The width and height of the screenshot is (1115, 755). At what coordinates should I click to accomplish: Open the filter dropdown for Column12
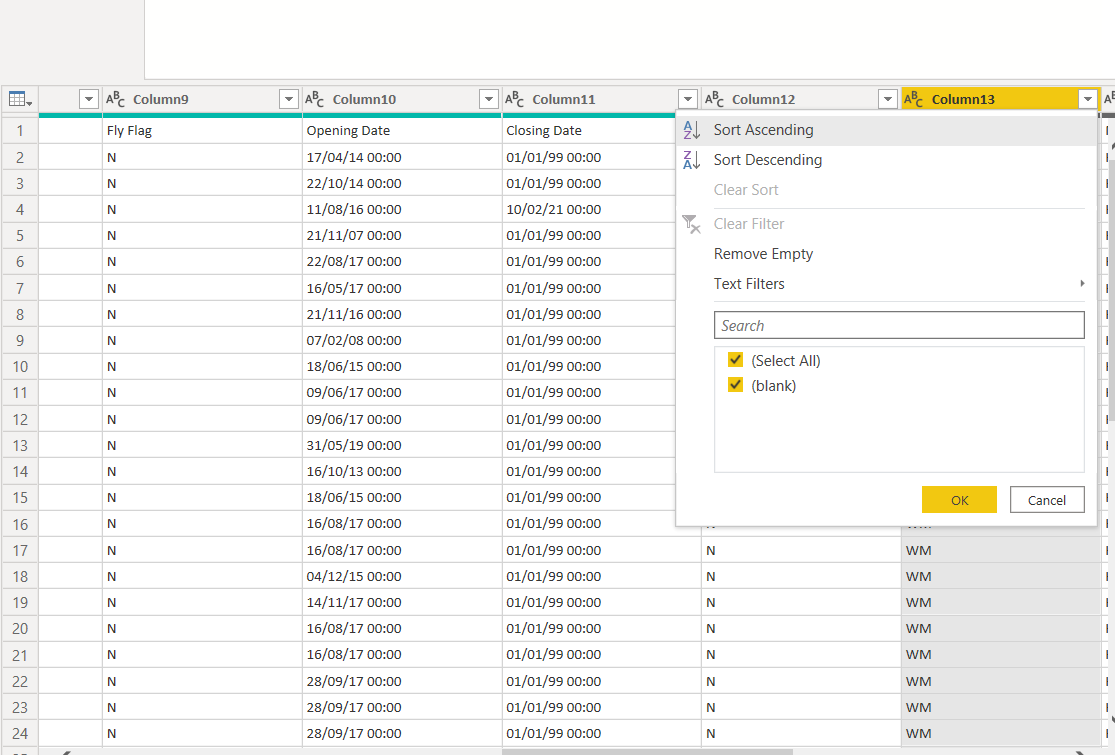(887, 100)
